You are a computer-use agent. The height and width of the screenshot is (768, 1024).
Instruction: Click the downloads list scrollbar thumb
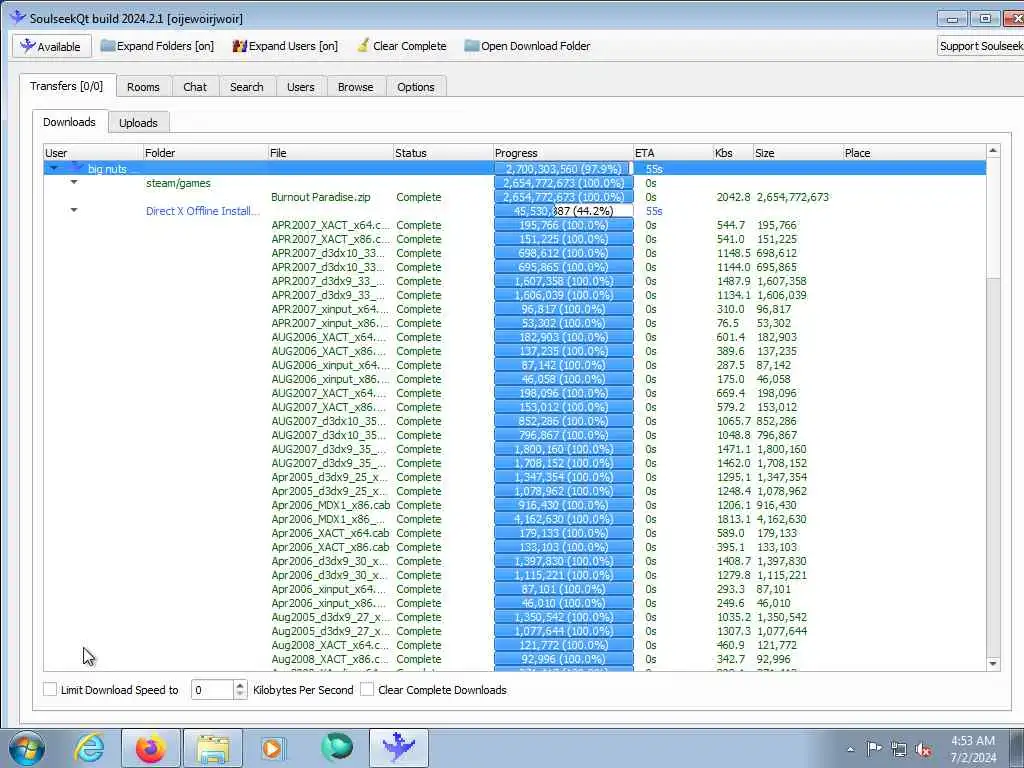[993, 217]
